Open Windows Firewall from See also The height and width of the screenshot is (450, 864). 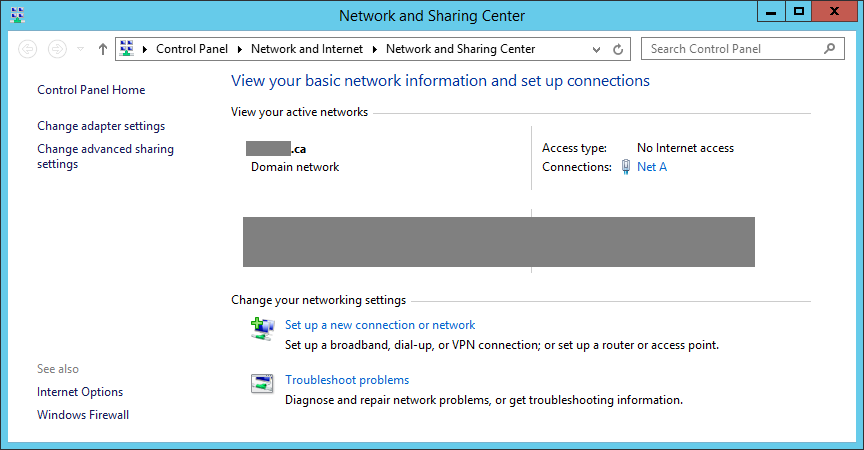pyautogui.click(x=83, y=415)
